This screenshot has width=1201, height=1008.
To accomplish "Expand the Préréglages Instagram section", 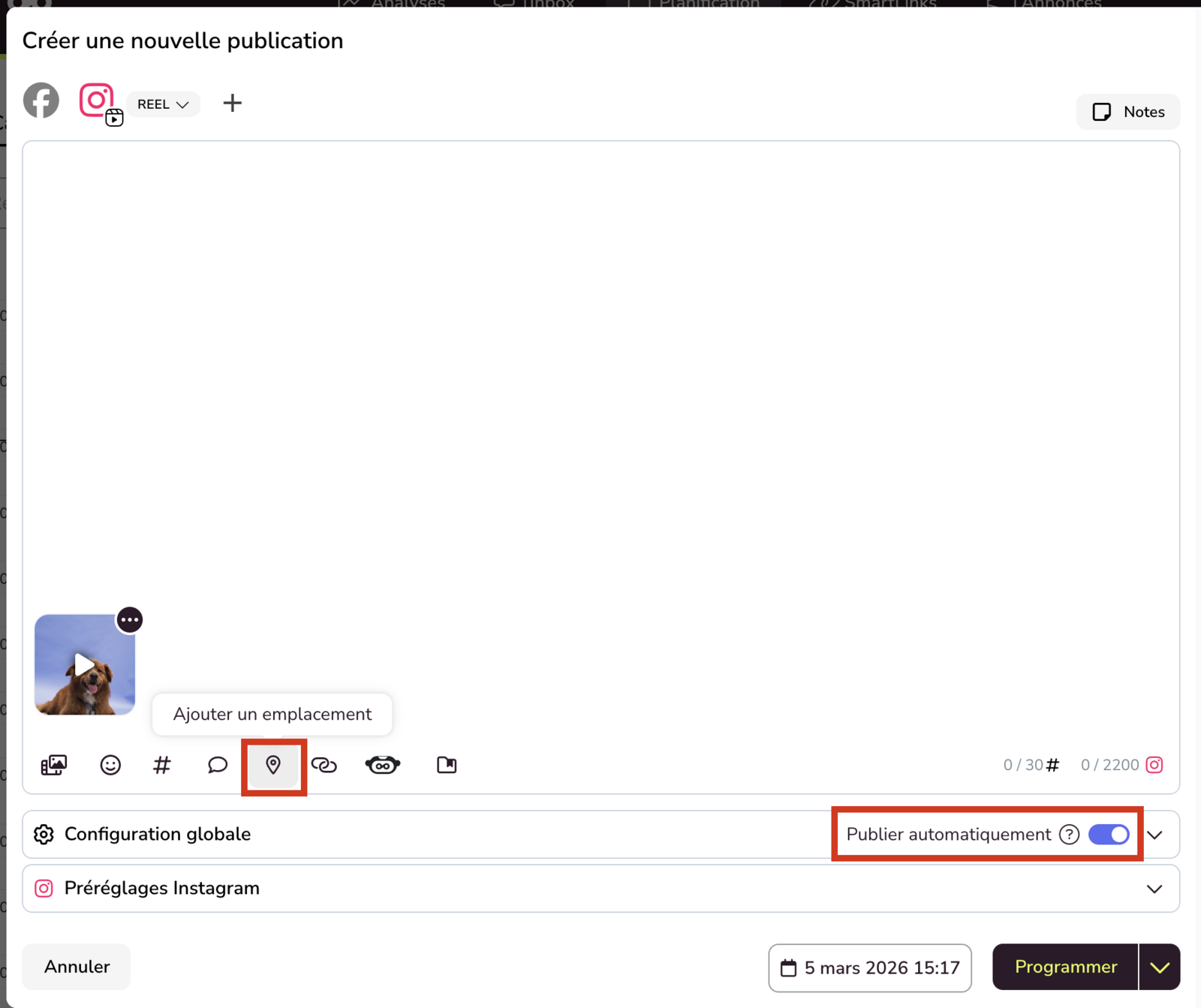I will click(1155, 889).
